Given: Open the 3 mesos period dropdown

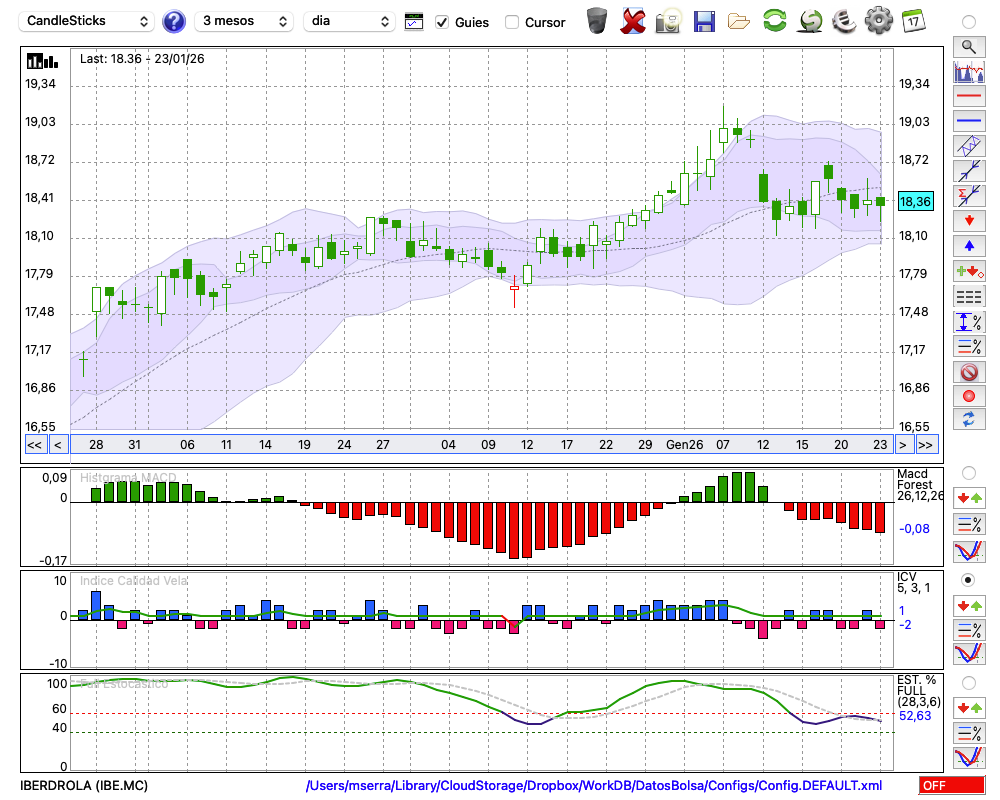Looking at the screenshot, I should (244, 22).
